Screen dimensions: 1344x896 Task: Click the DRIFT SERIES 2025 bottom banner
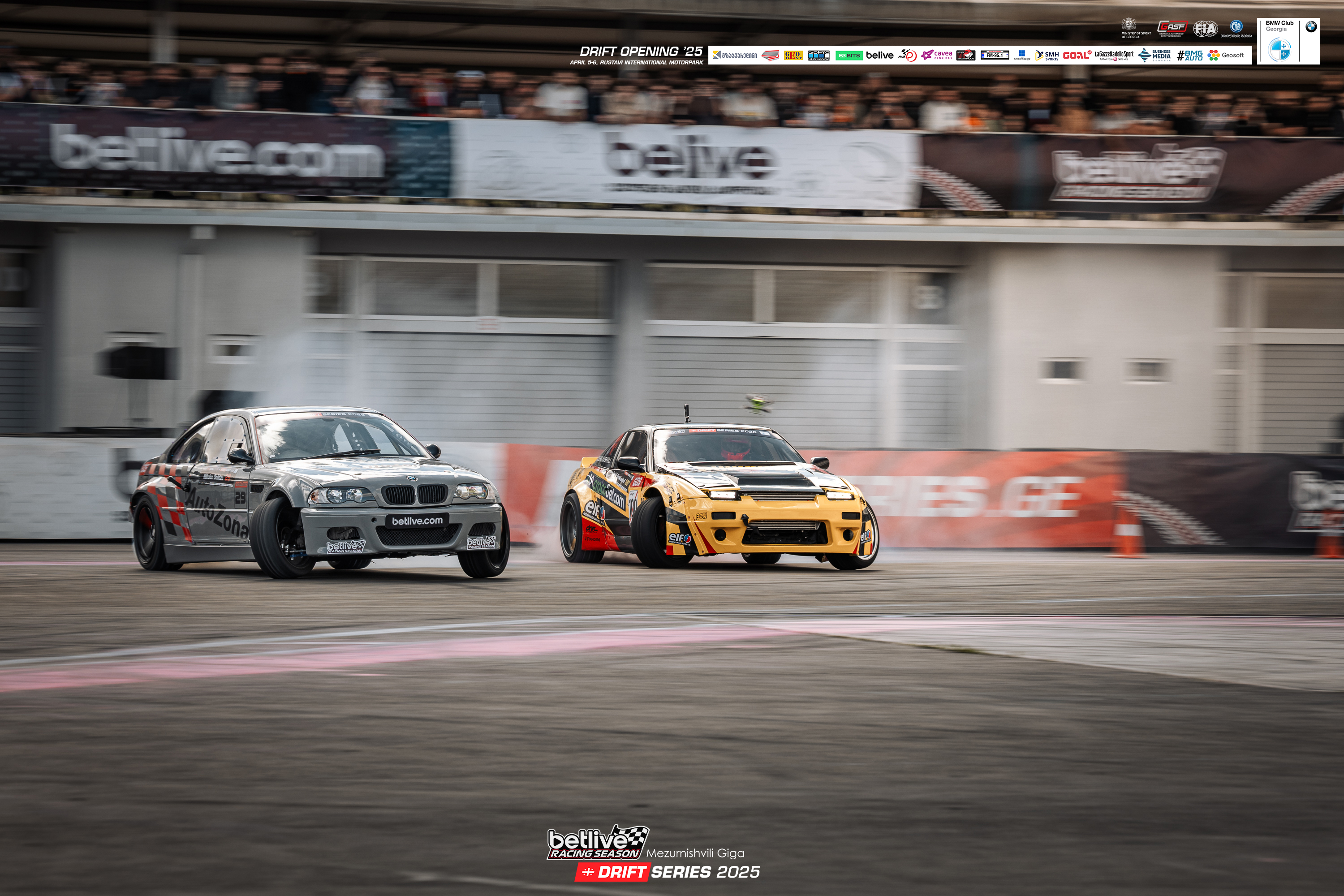point(668,872)
